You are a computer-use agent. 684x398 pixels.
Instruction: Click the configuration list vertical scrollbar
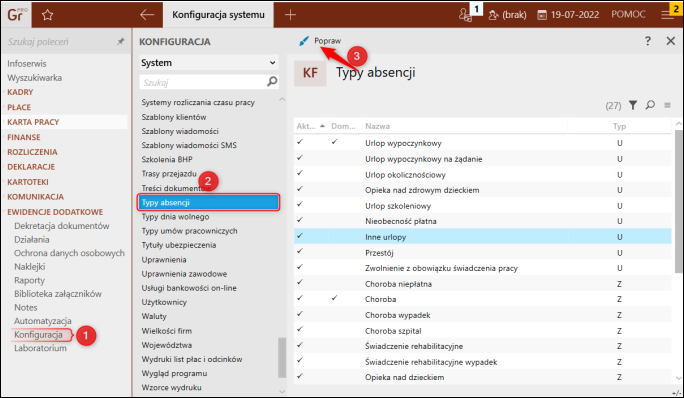point(282,357)
